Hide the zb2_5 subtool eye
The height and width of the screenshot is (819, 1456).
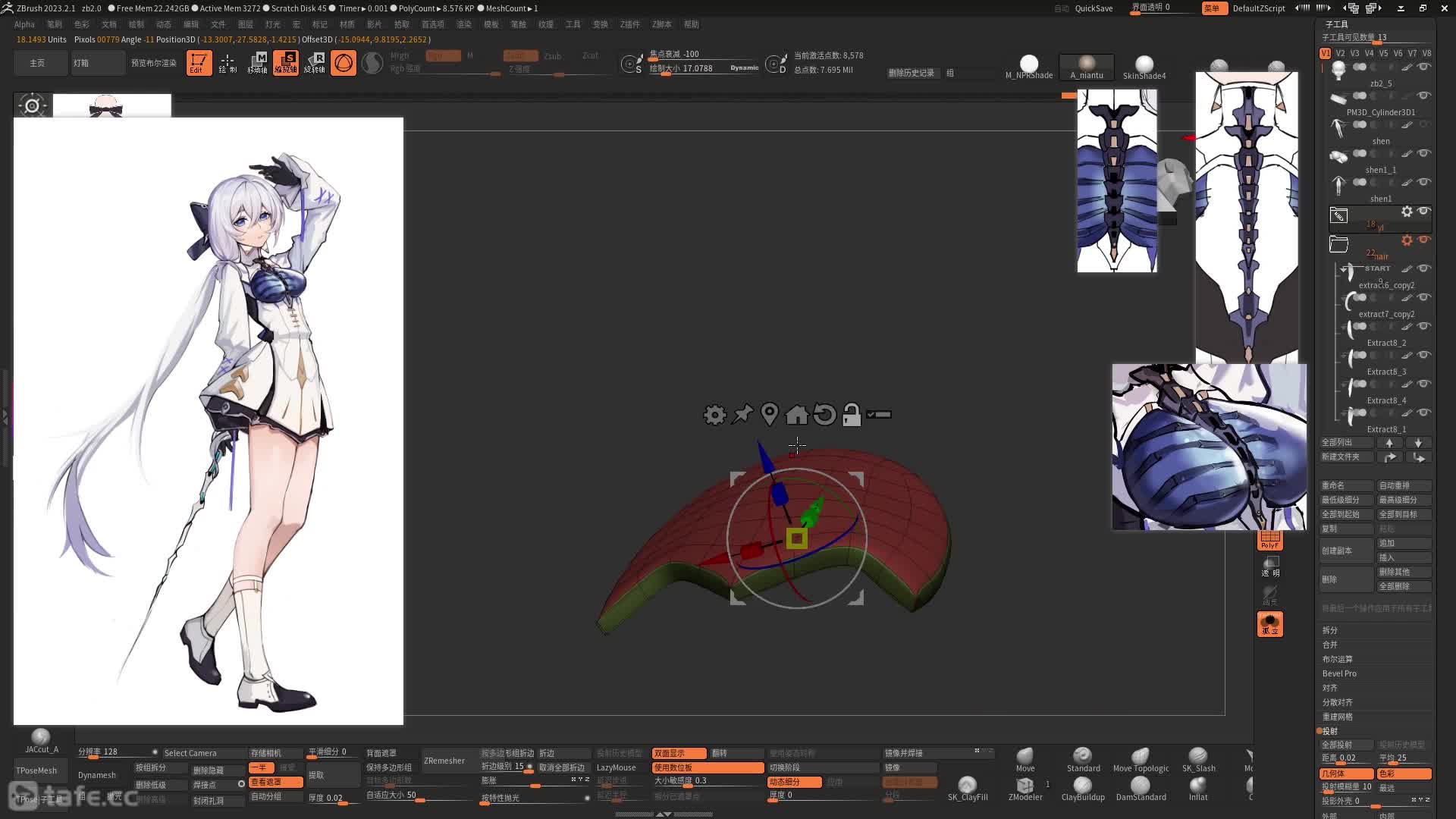pyautogui.click(x=1424, y=67)
